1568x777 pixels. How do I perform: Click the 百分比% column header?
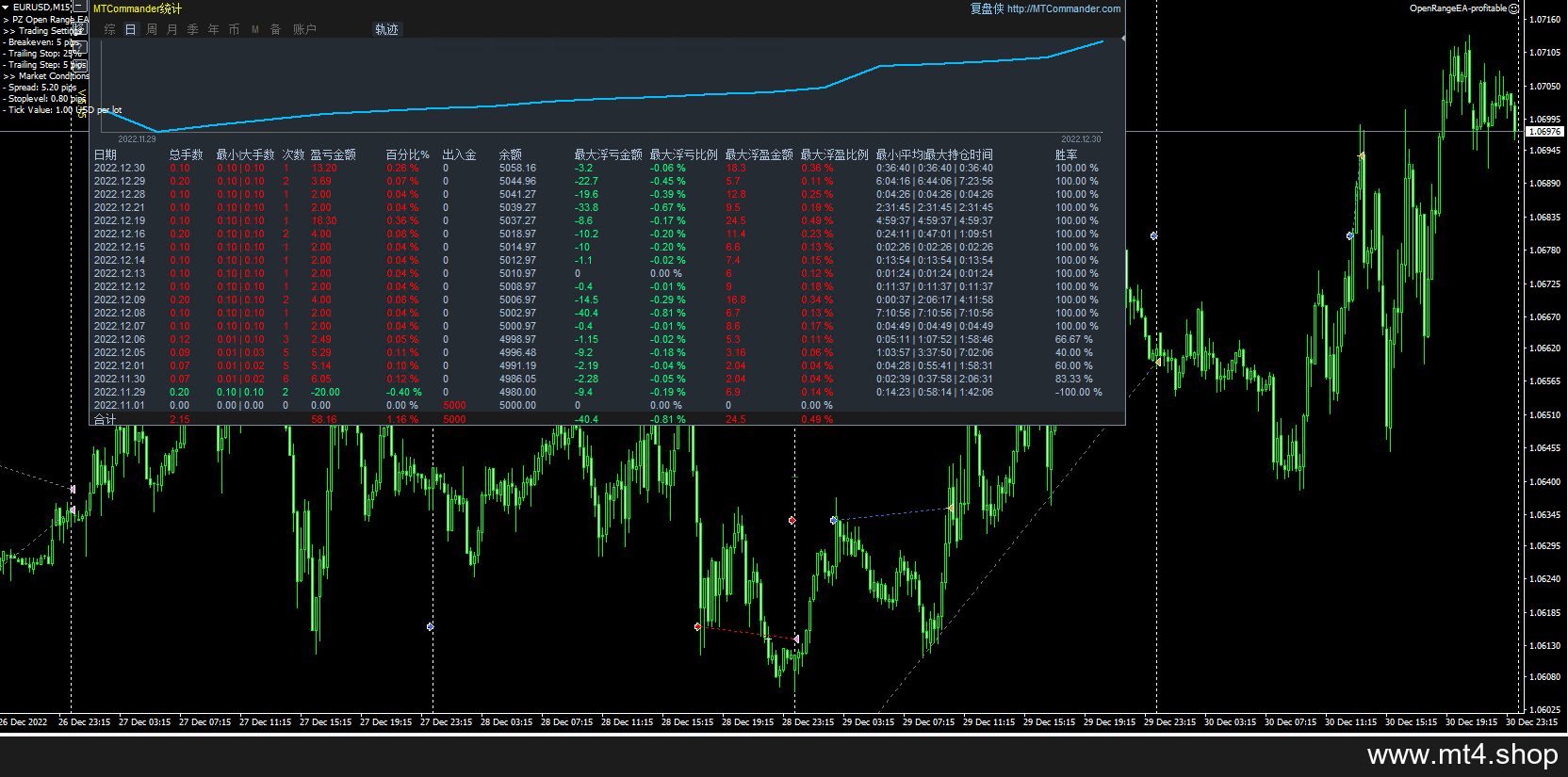point(407,154)
